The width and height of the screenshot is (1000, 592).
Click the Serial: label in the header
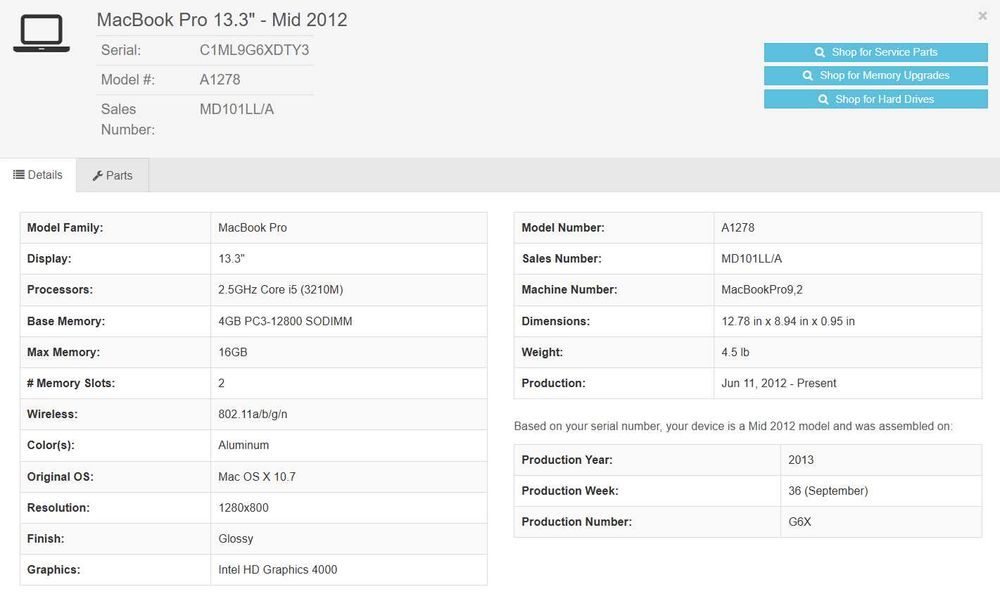tap(121, 50)
